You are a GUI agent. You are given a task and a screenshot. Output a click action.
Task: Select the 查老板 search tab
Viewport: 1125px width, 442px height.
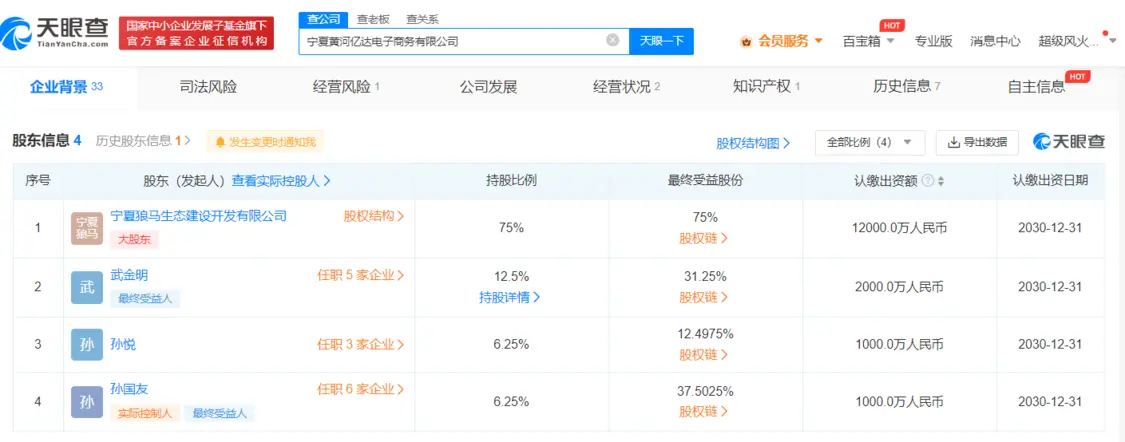(372, 19)
